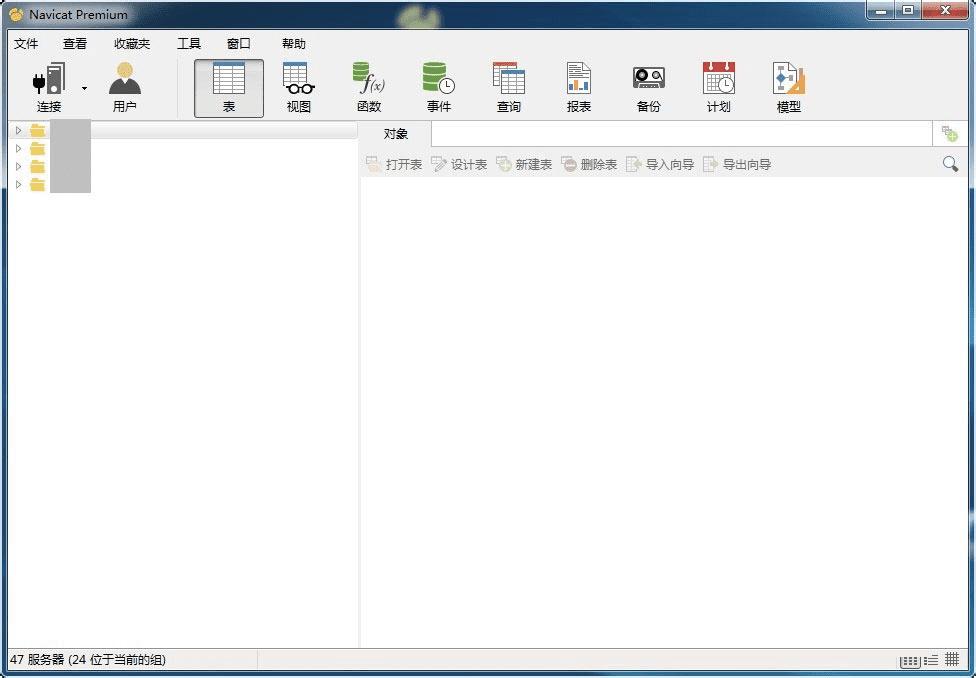The width and height of the screenshot is (976, 678).
Task: Open the 工具 menu
Action: pyautogui.click(x=189, y=44)
